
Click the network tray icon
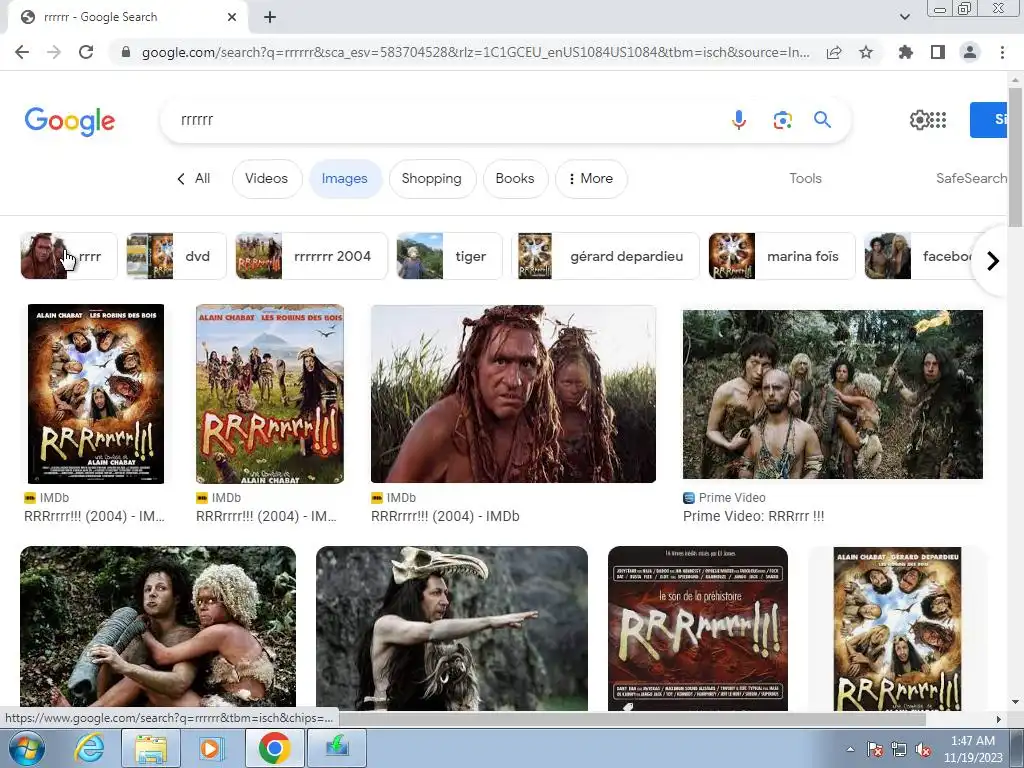coord(899,750)
